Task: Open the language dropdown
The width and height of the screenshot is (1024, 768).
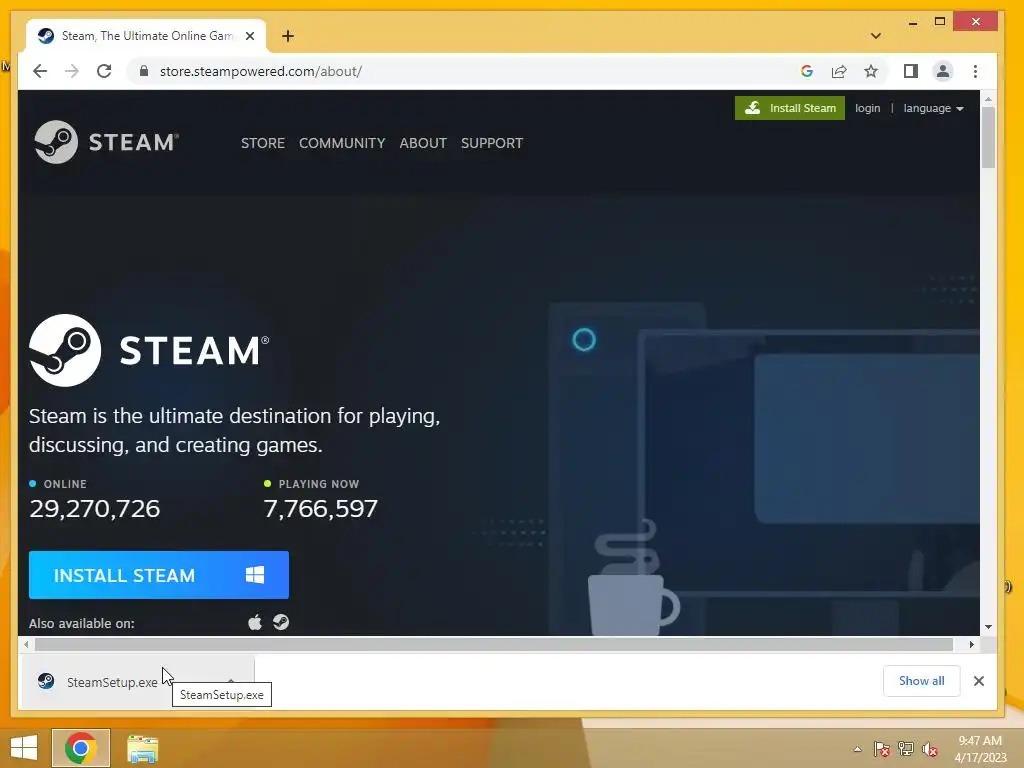Action: [933, 108]
